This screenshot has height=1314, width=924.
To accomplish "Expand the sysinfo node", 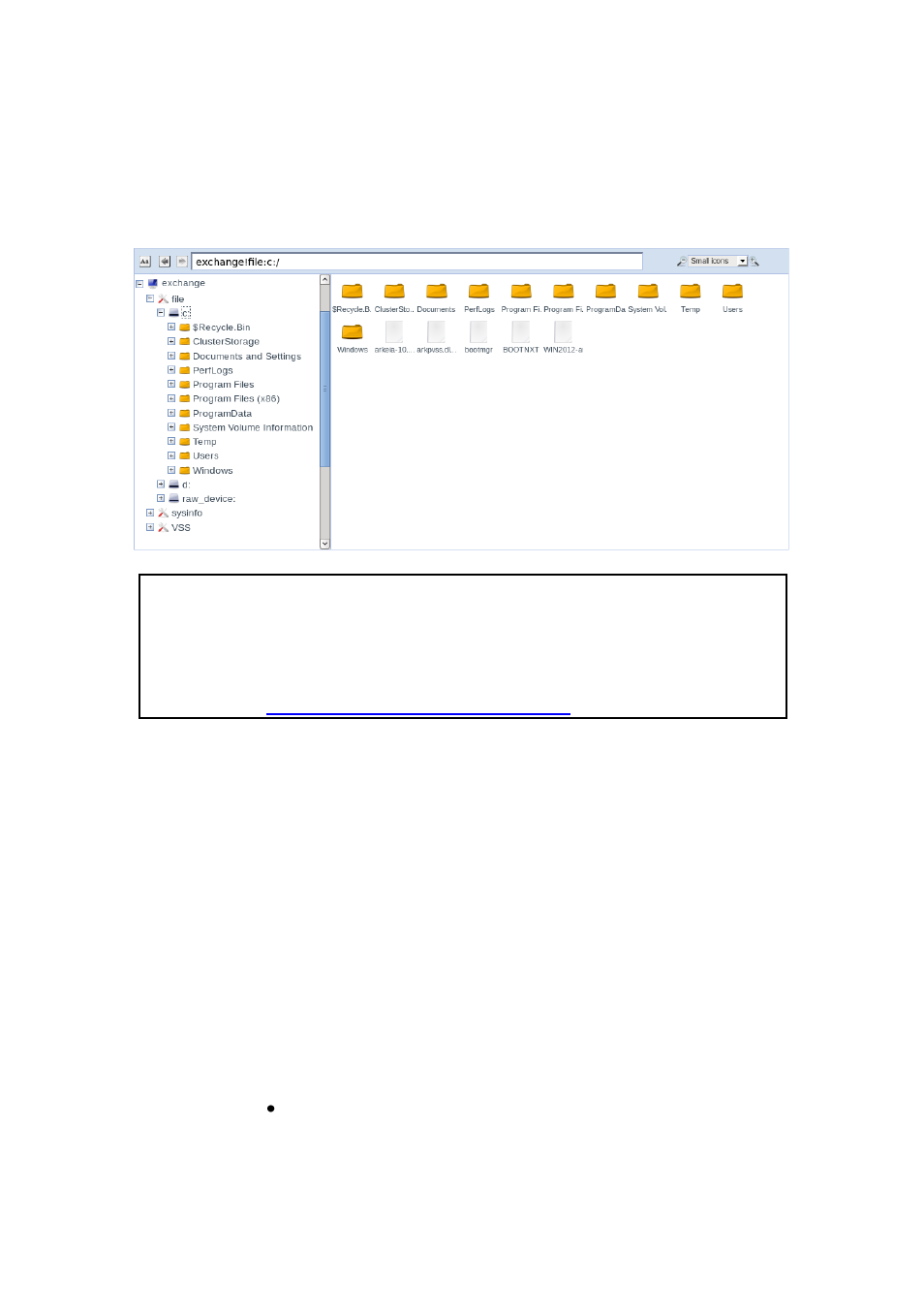I will coord(150,513).
